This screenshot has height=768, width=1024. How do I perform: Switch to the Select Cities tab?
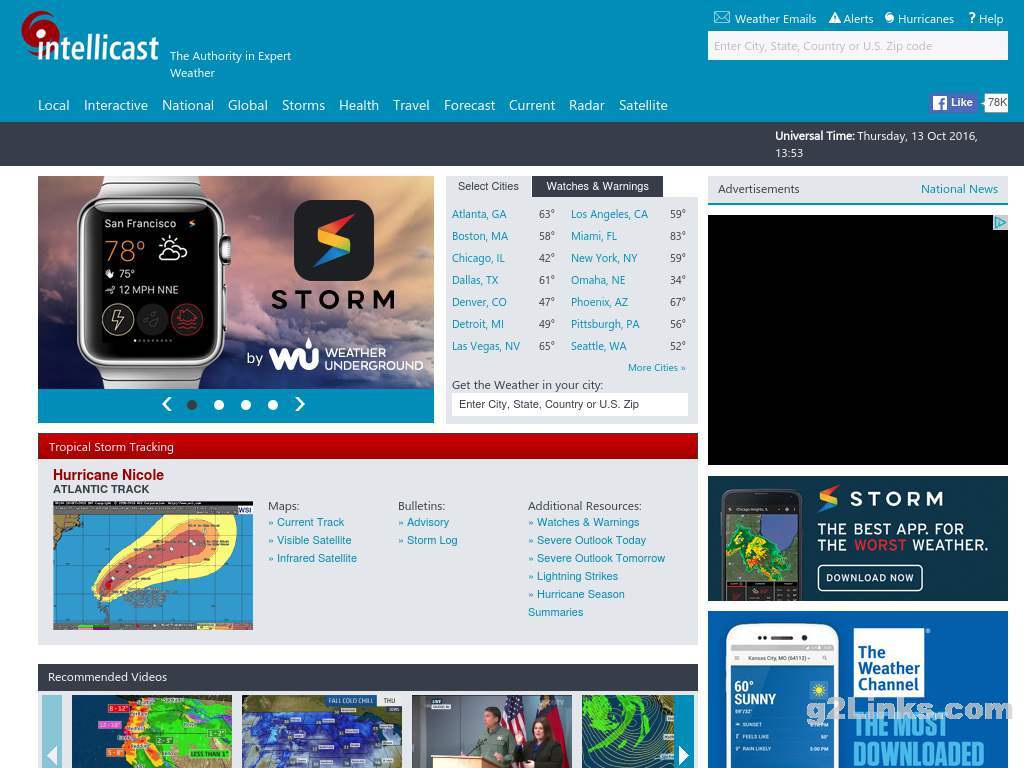[x=488, y=187]
